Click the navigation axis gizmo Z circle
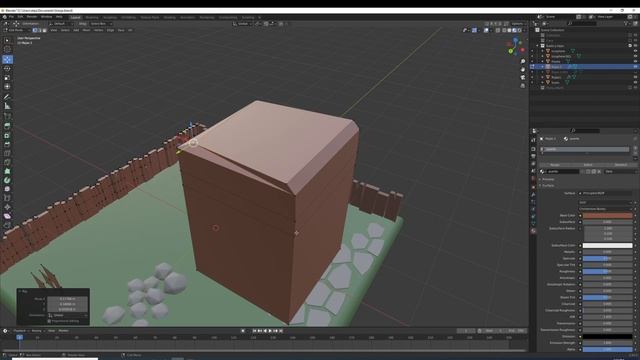Image resolution: width=640 pixels, height=360 pixels. pyautogui.click(x=516, y=41)
